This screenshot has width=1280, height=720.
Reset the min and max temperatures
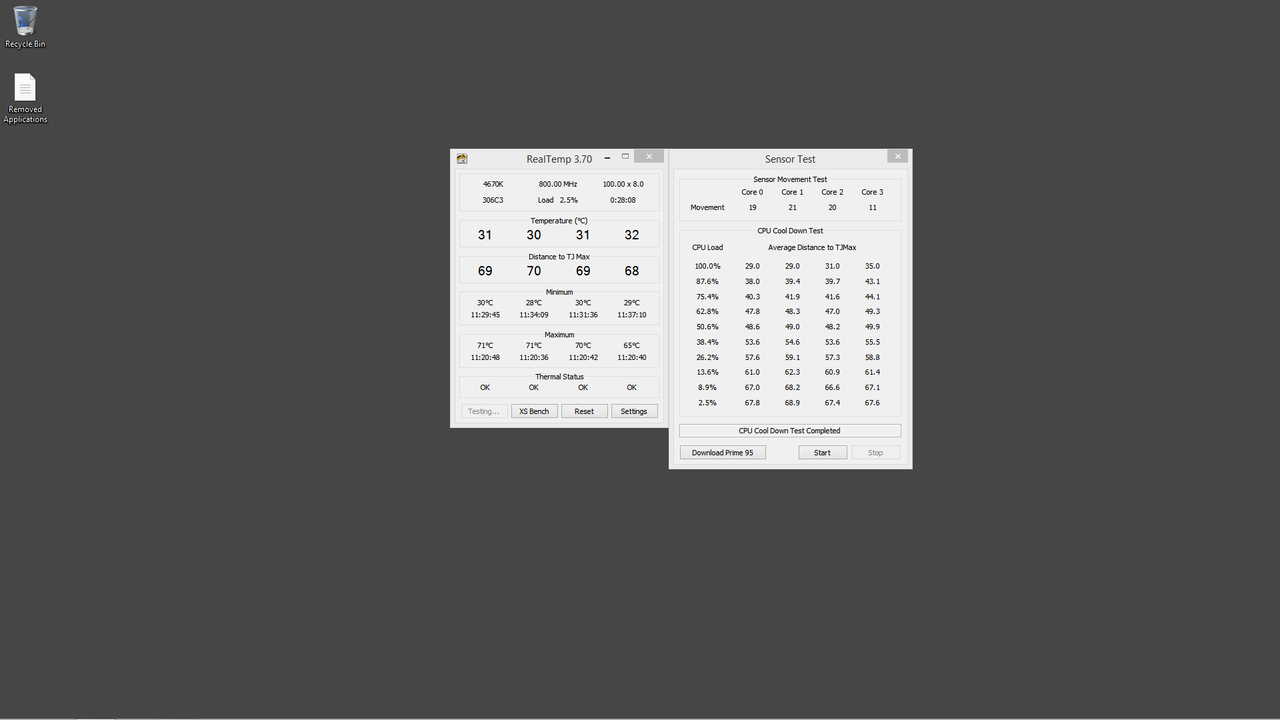[584, 411]
